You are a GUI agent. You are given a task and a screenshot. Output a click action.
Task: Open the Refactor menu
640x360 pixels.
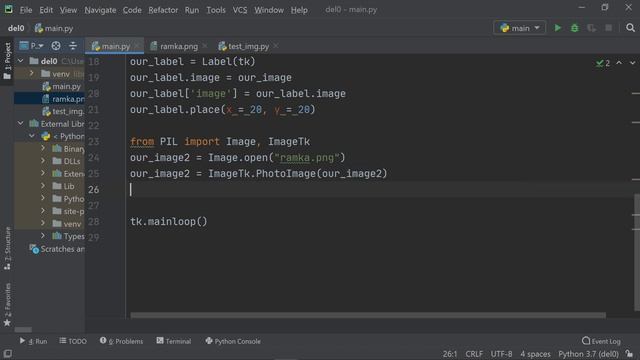pos(163,10)
